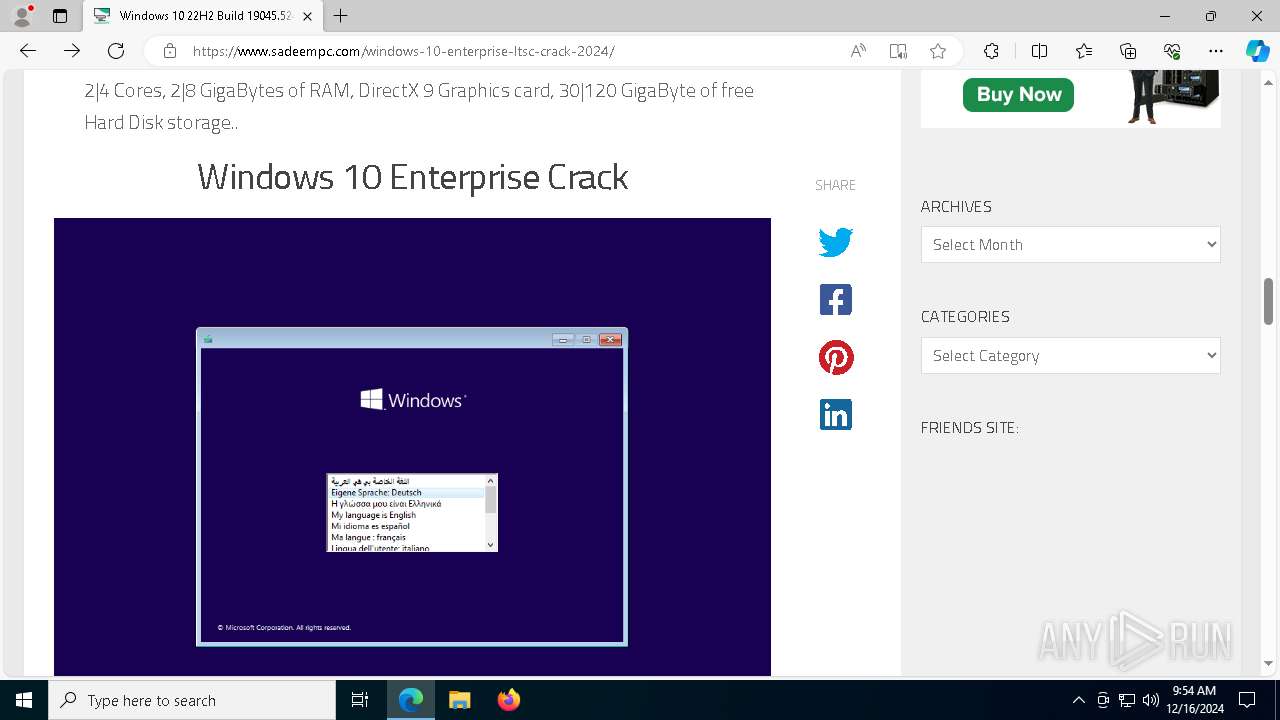Open Collections icon
This screenshot has height=720, width=1280.
(x=1128, y=51)
